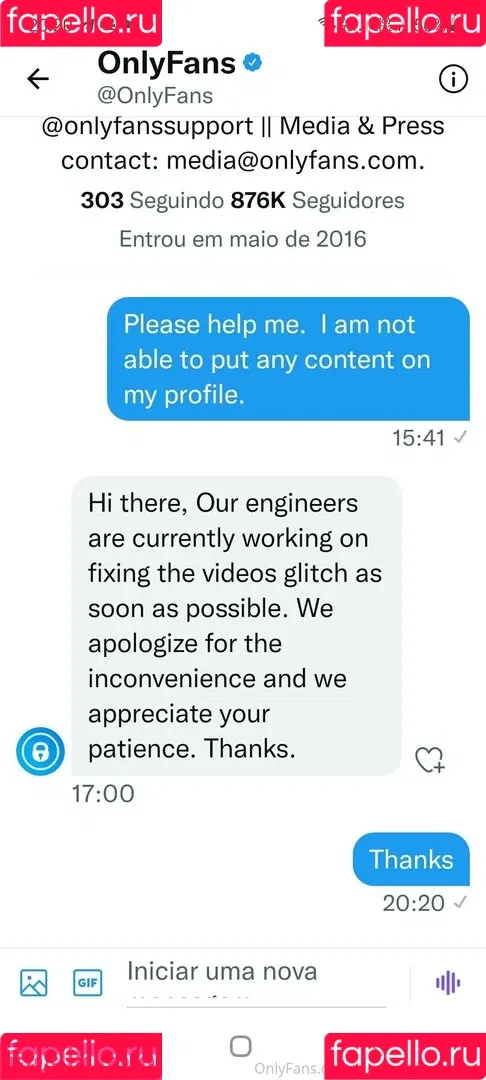This screenshot has width=486, height=1080.
Task: Record voice message with waveform icon
Action: [447, 982]
